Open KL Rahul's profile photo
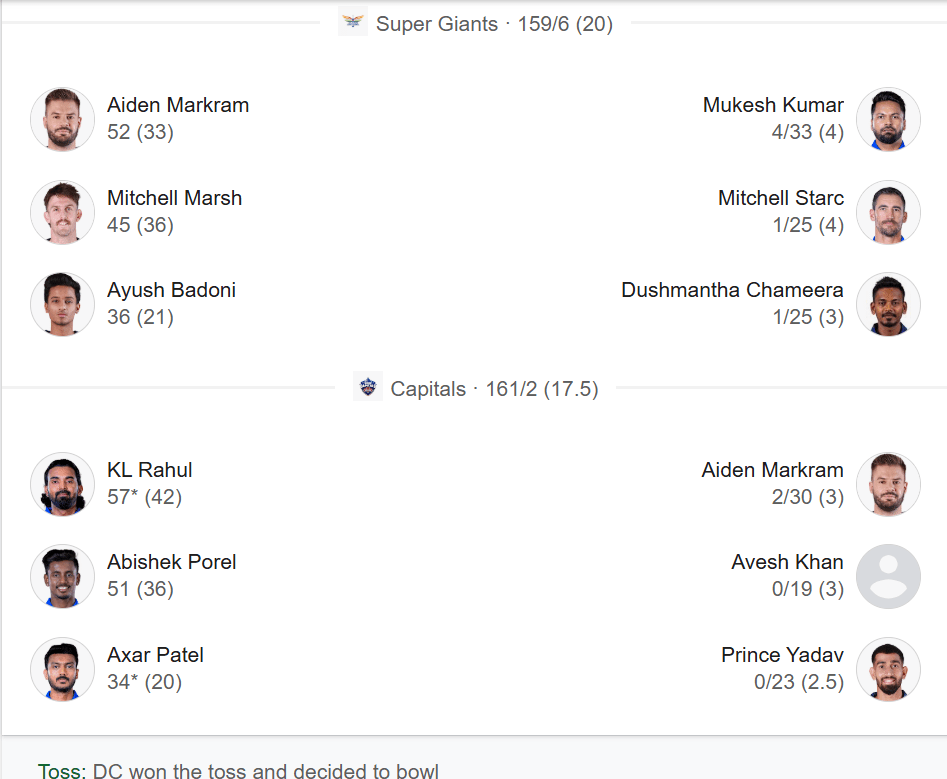Viewport: 947px width, 779px height. tap(62, 484)
